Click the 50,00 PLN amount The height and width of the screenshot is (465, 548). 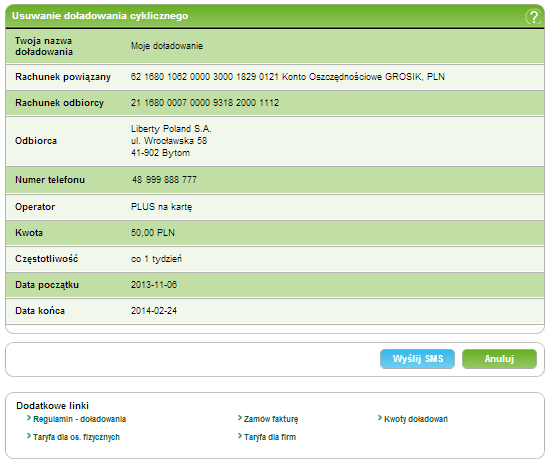[153, 233]
